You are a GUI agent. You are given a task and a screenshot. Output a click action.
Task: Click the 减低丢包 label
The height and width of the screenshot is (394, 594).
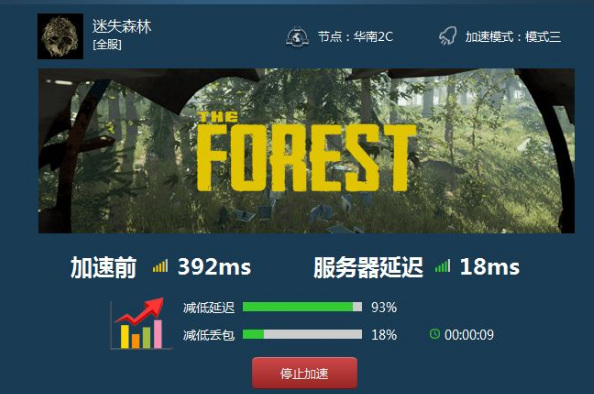[209, 335]
